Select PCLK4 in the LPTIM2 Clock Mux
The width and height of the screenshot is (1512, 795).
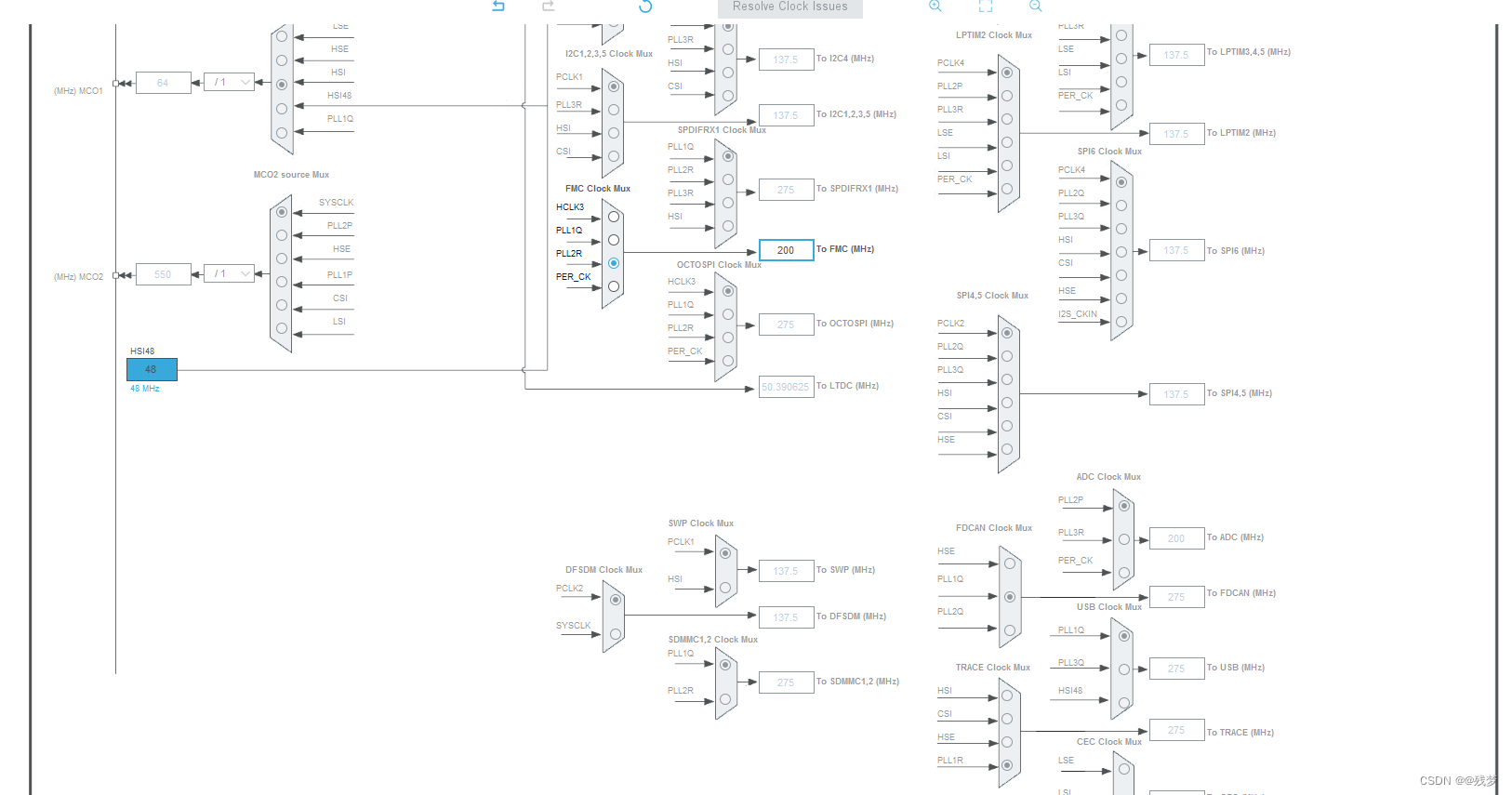point(1007,73)
